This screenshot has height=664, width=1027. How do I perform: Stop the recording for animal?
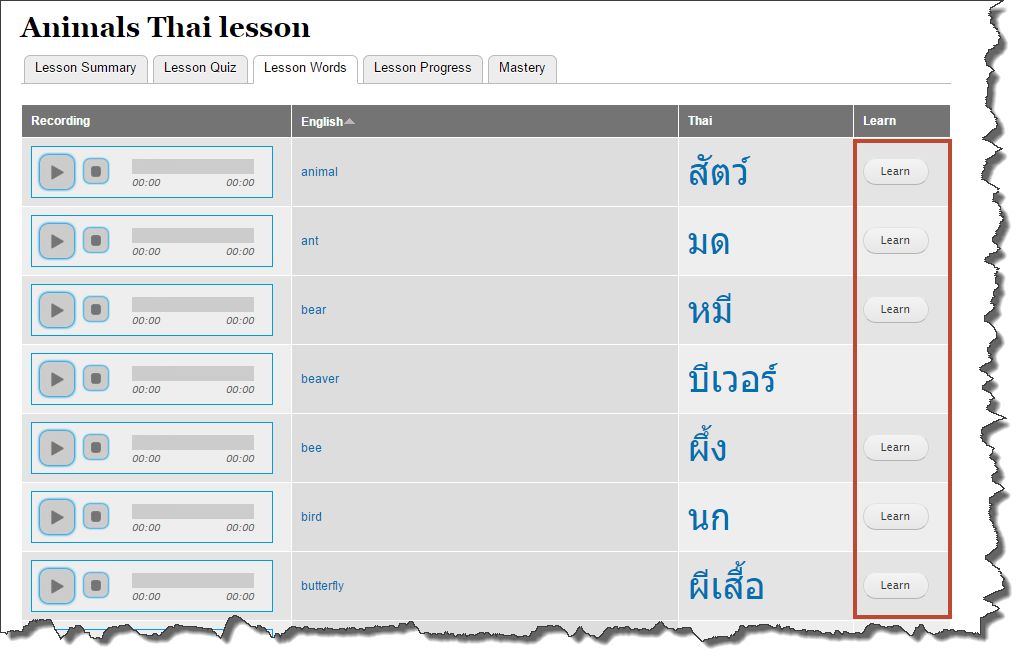pos(96,172)
